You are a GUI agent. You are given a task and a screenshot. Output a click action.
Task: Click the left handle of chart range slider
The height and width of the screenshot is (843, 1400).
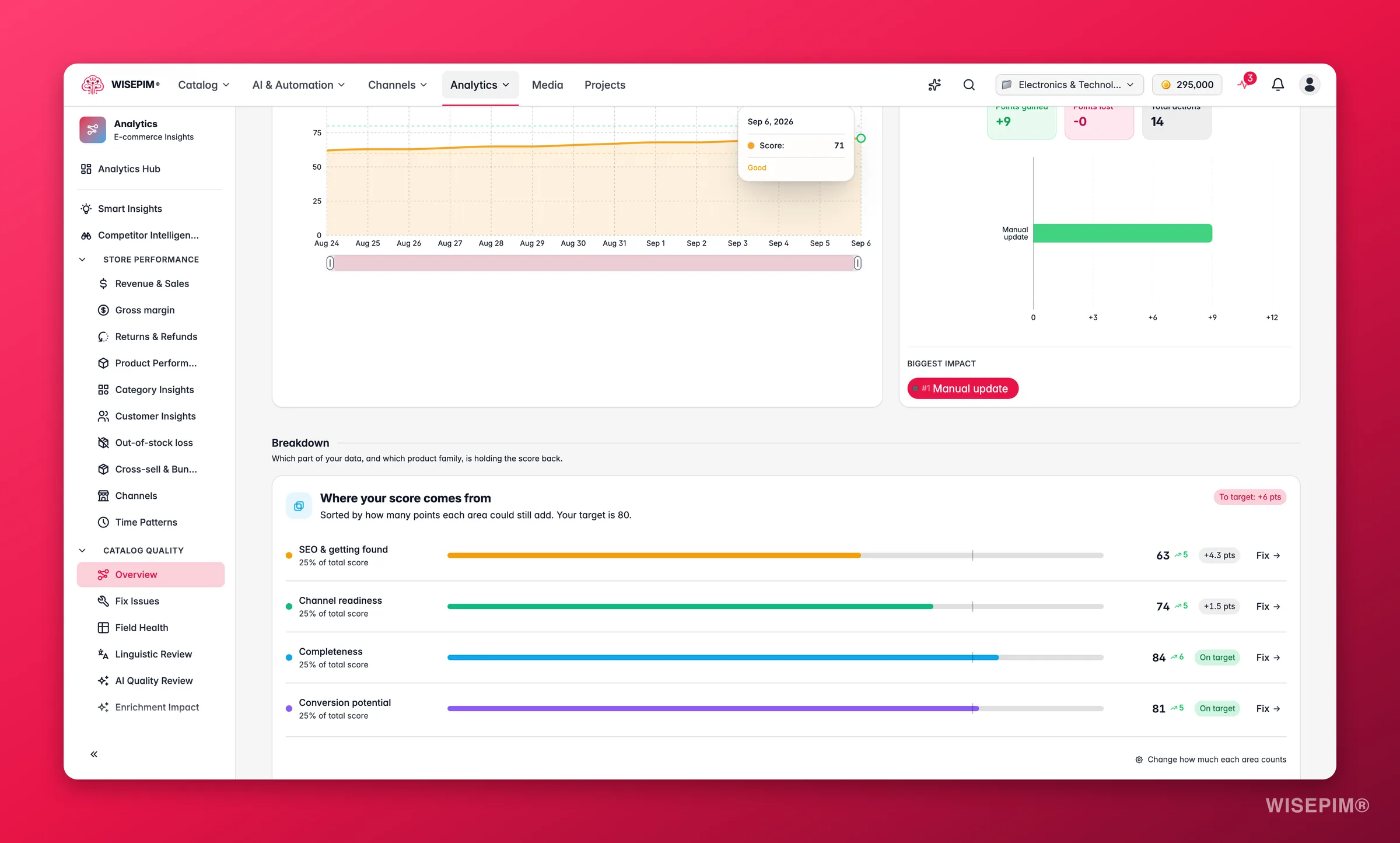pos(330,263)
